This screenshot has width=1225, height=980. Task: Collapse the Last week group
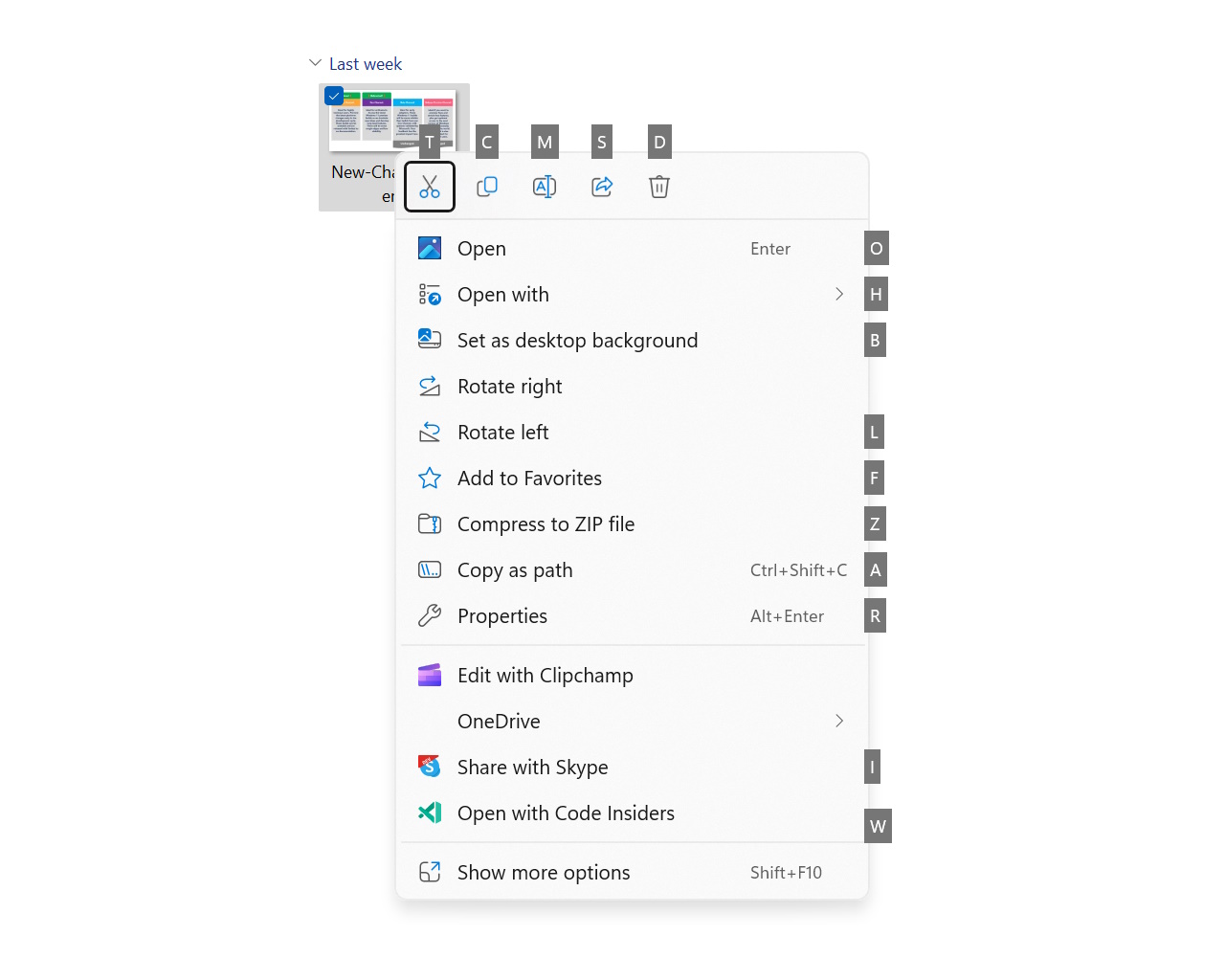tap(315, 61)
